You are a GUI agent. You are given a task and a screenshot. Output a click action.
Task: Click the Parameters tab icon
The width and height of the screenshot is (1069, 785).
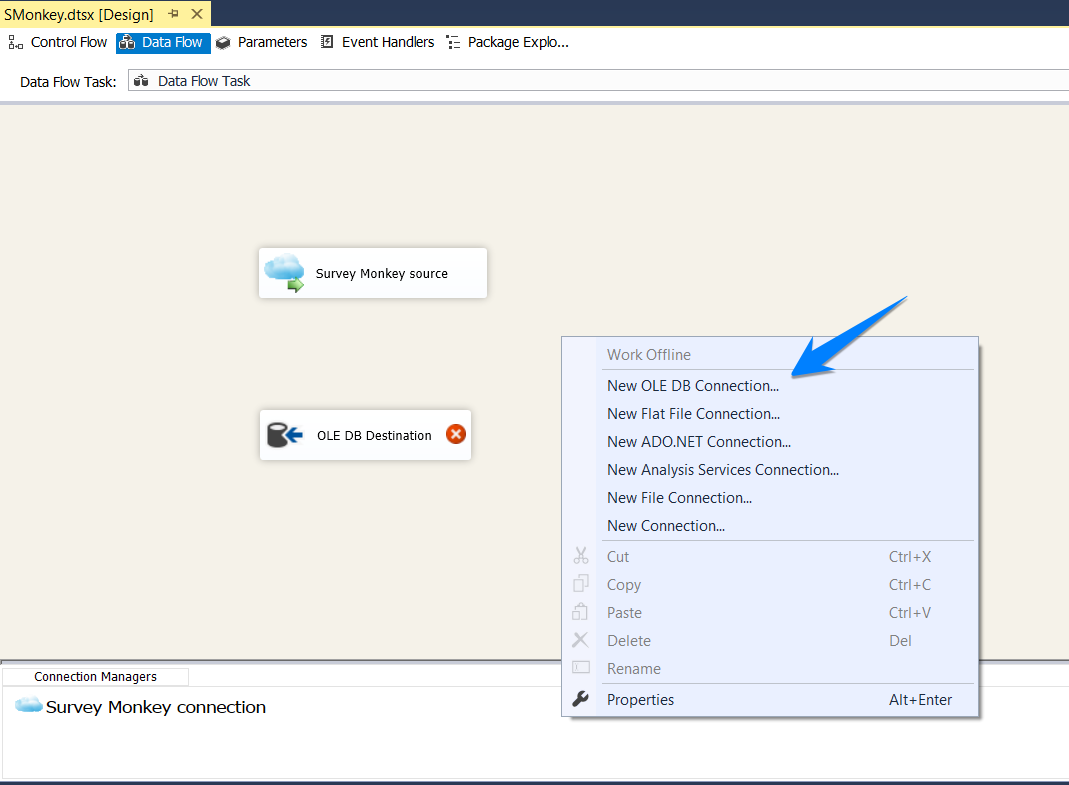(x=223, y=43)
